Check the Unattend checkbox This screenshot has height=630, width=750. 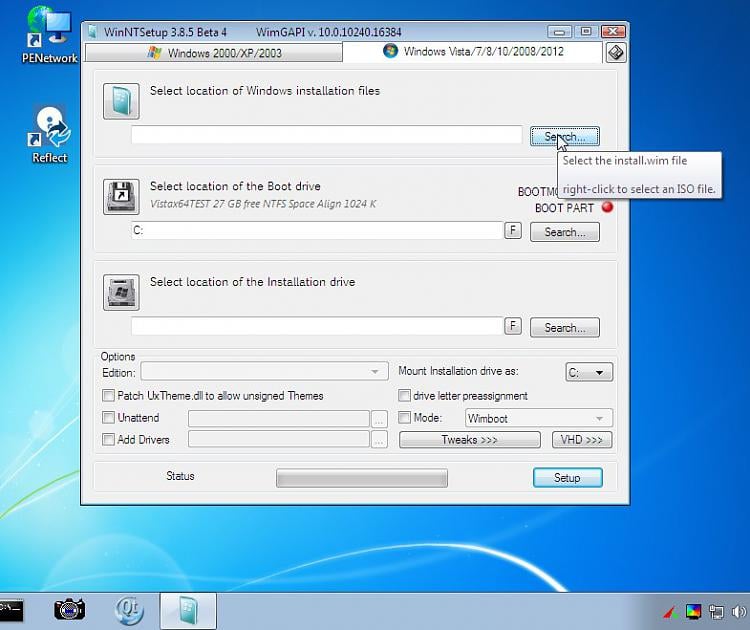coord(109,417)
